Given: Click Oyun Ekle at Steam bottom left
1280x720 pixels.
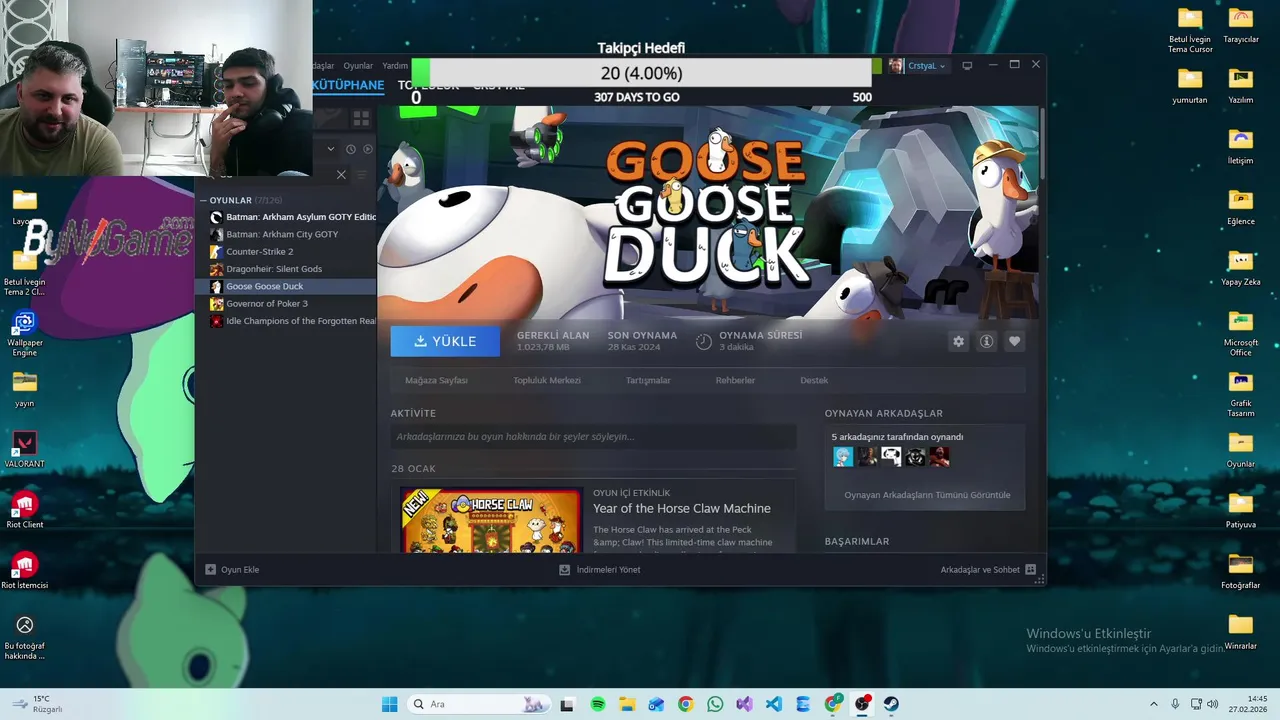Looking at the screenshot, I should [x=232, y=570].
